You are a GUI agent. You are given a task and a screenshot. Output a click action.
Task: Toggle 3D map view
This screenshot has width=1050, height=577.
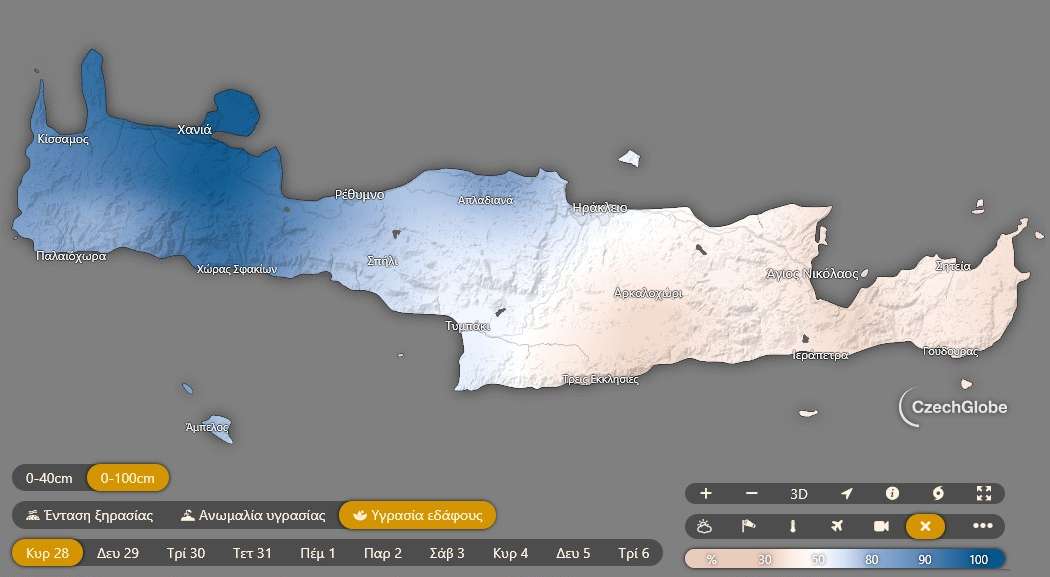point(799,493)
